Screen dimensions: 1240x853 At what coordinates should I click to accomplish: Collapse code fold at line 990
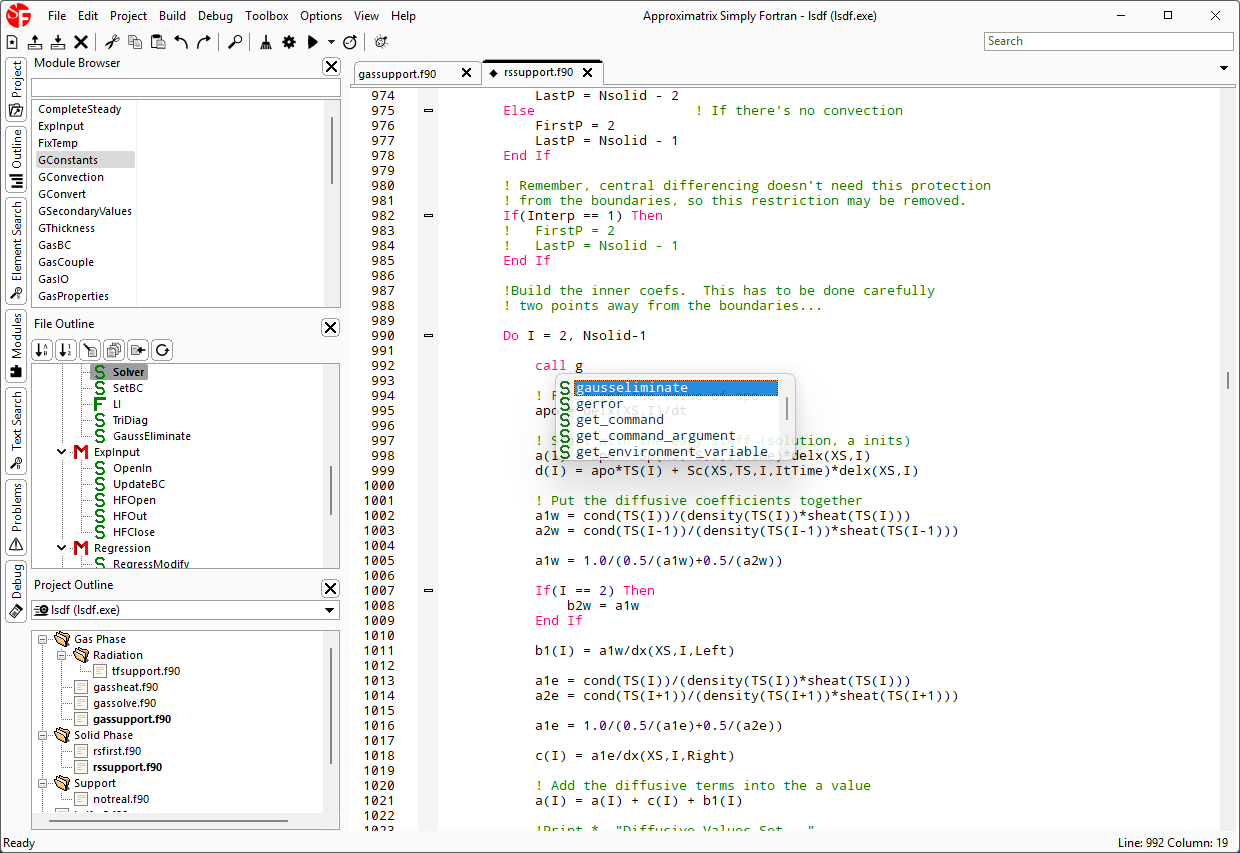(429, 336)
